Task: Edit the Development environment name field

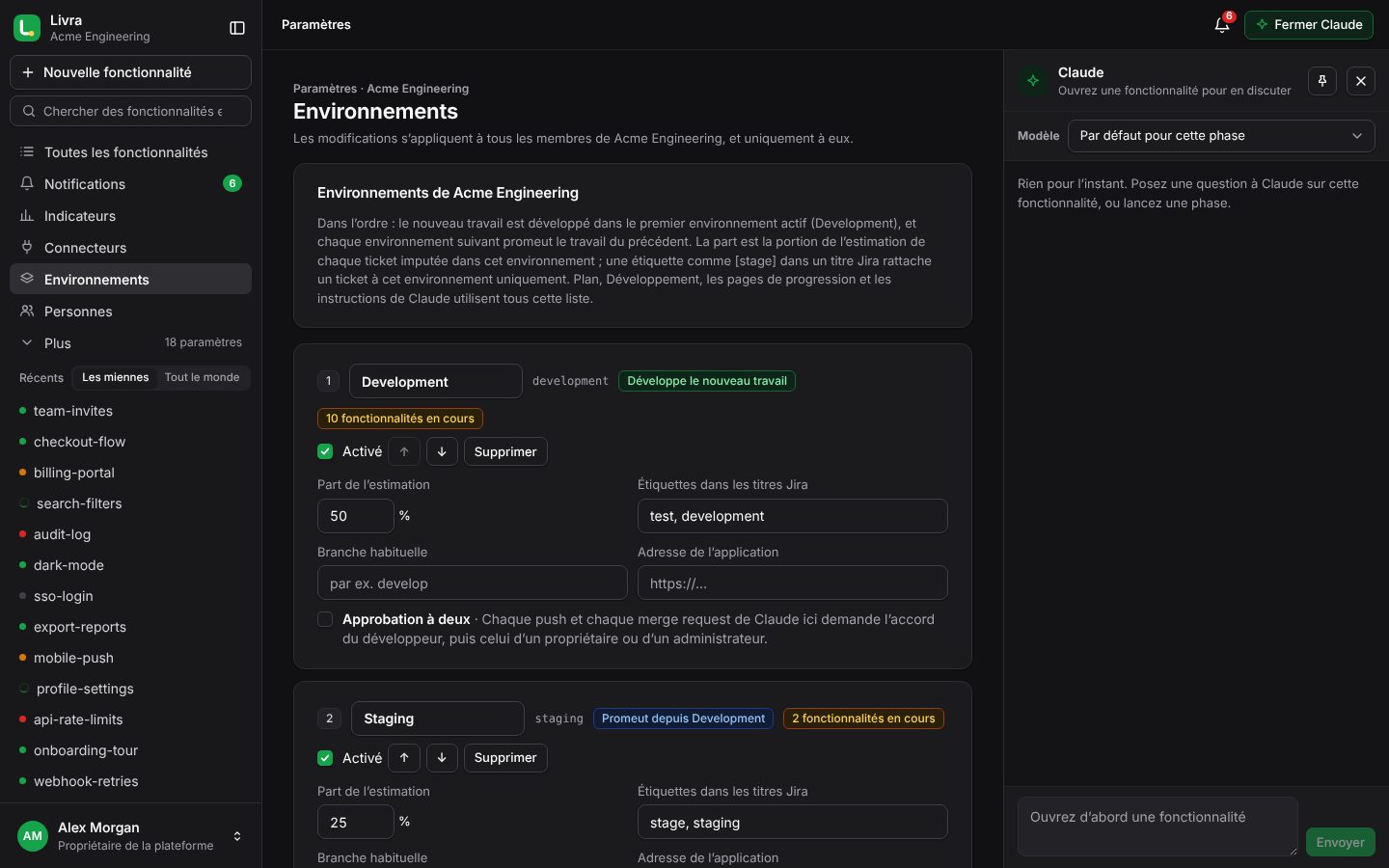Action: 436,381
